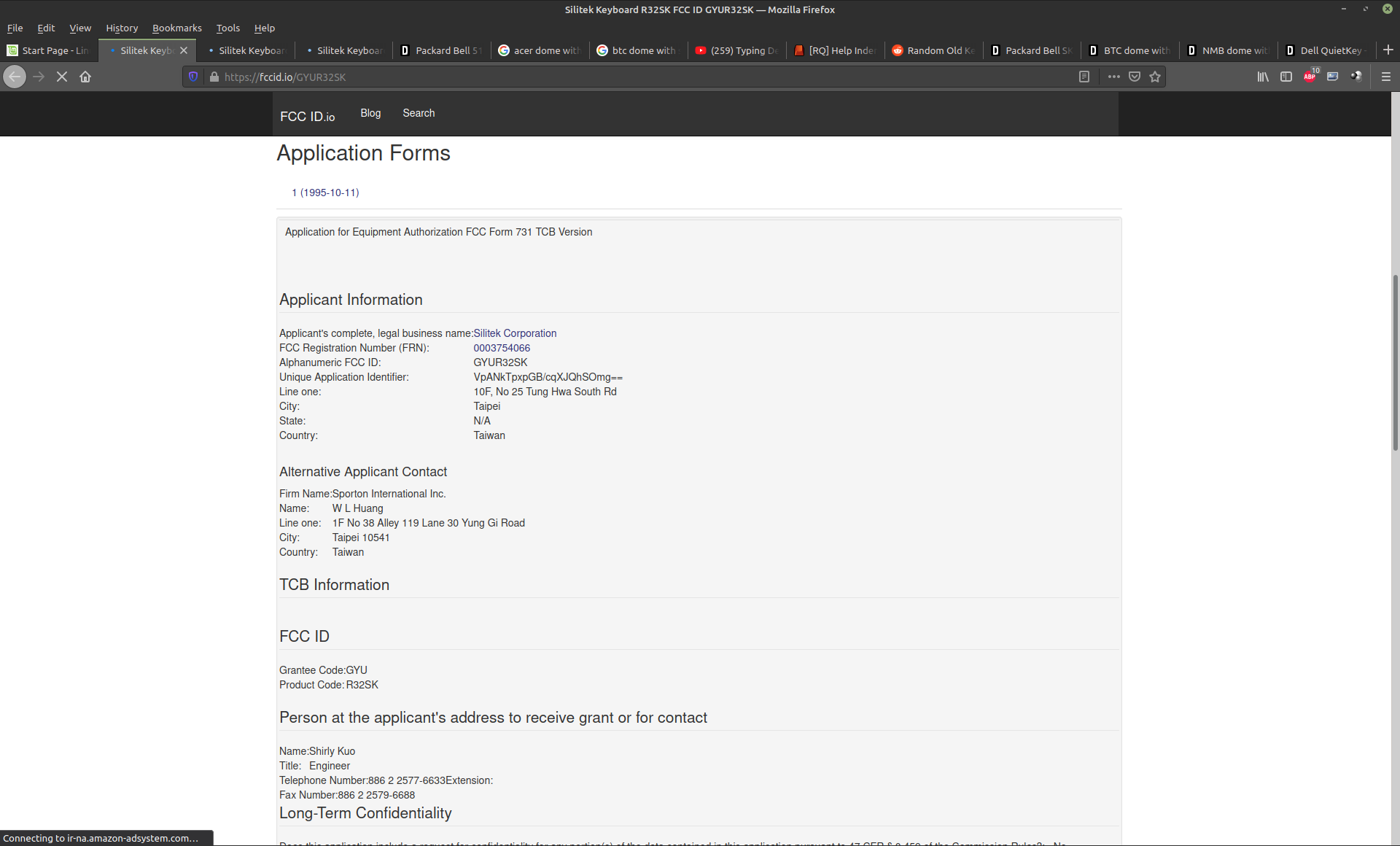Open the Adblock Plus extension
This screenshot has width=1400, height=846.
tap(1310, 76)
